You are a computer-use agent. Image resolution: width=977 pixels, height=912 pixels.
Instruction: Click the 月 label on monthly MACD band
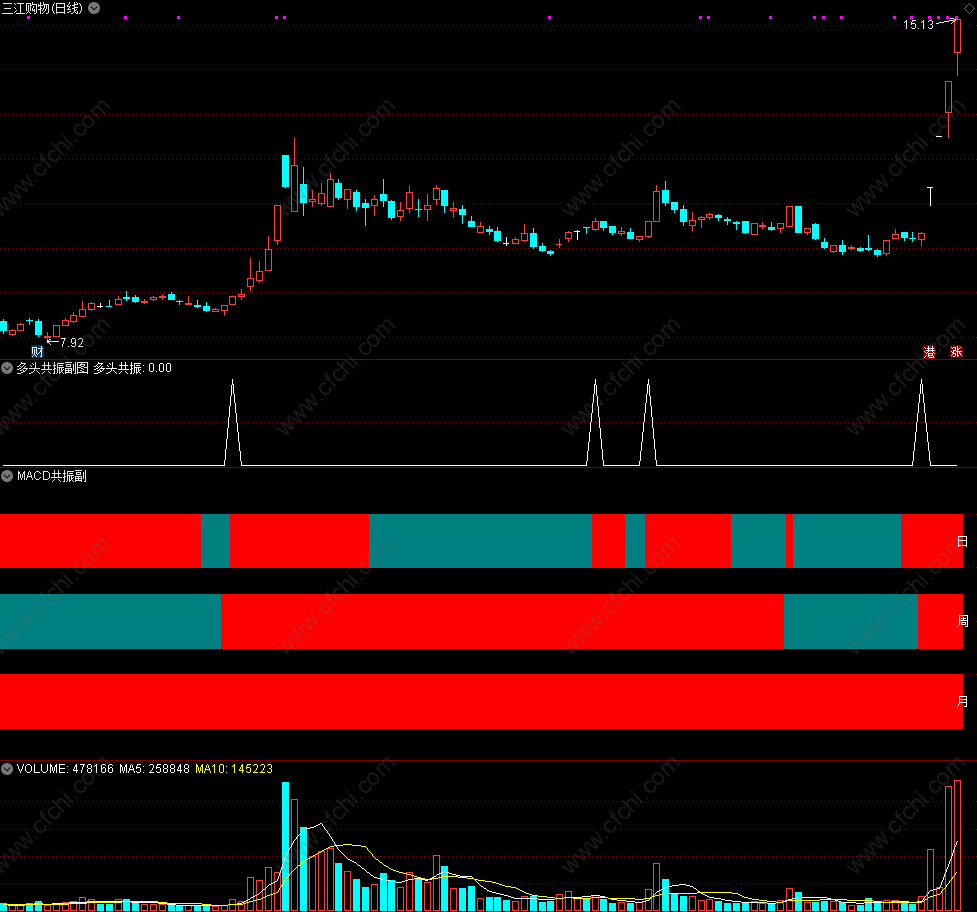[x=963, y=701]
